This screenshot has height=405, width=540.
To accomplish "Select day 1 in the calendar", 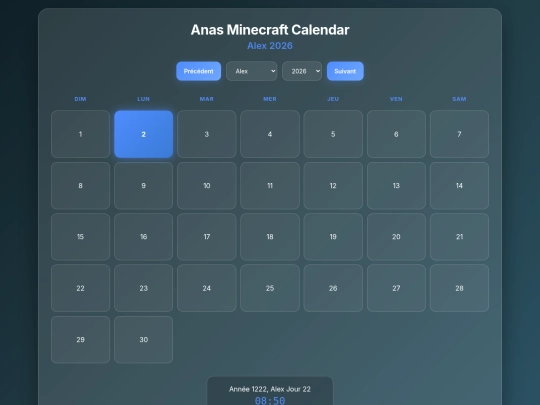I will click(x=81, y=134).
